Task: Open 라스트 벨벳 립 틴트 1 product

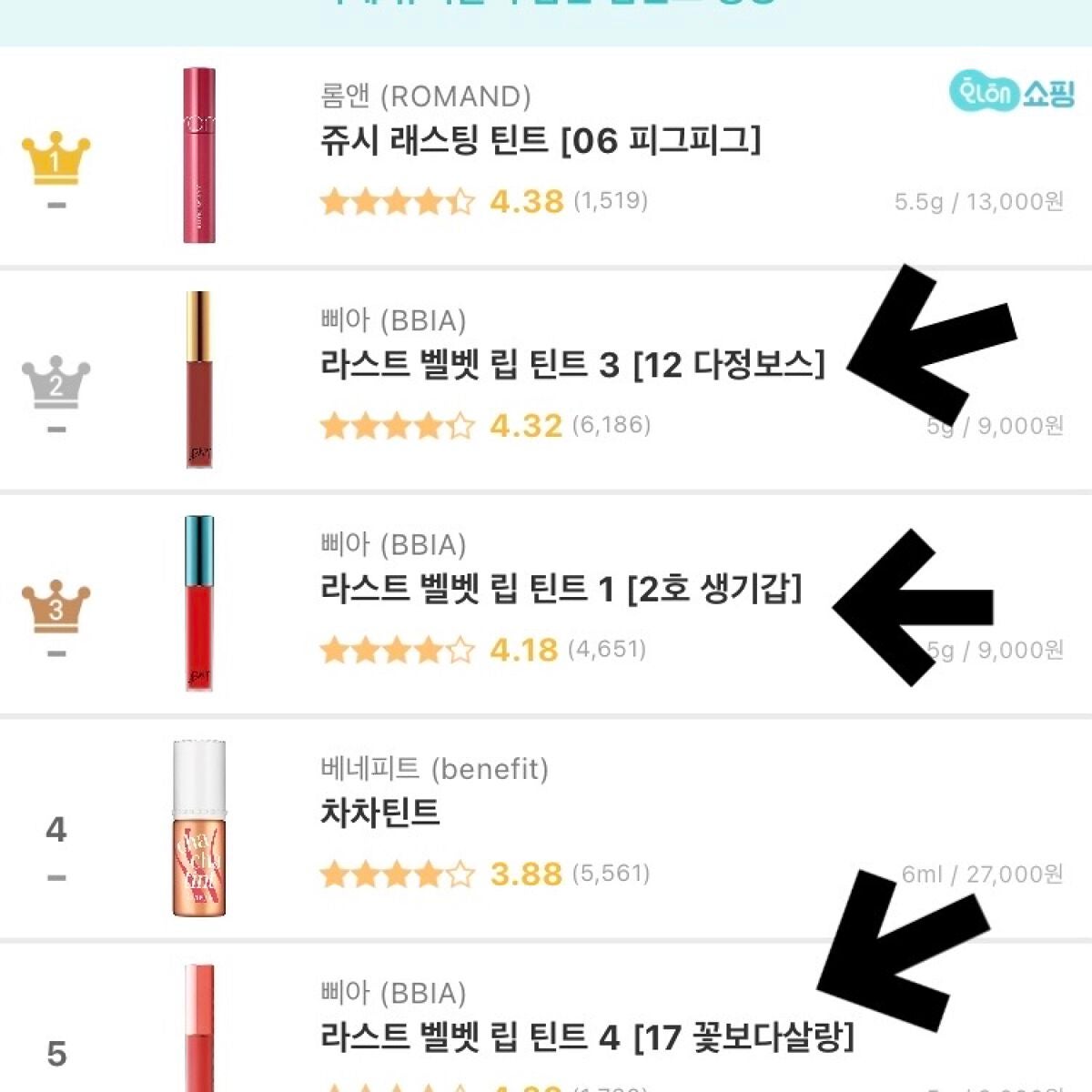Action: [561, 589]
